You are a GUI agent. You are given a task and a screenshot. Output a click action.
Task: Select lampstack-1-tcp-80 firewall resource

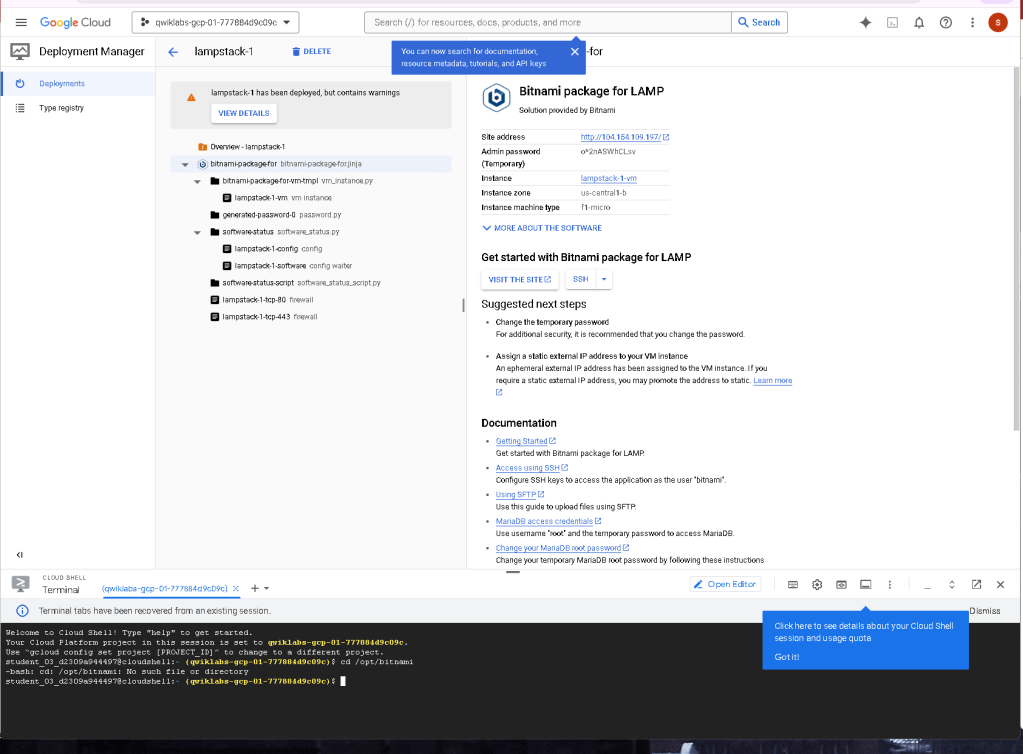tap(262, 299)
